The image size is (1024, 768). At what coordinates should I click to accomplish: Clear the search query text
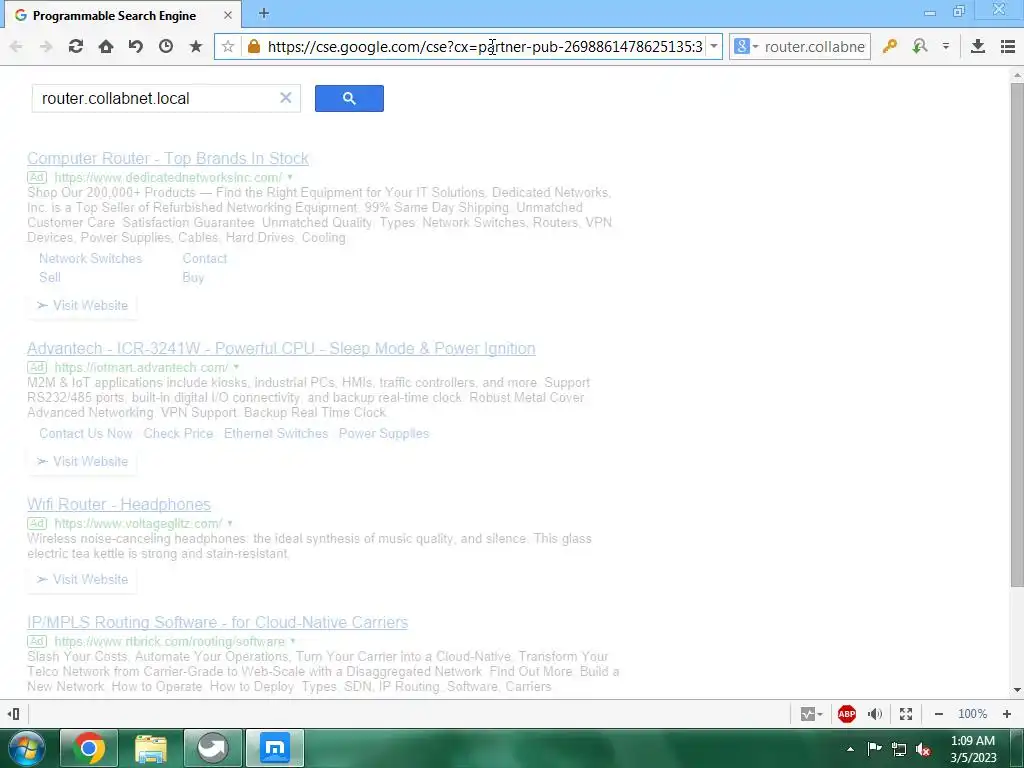pos(286,98)
